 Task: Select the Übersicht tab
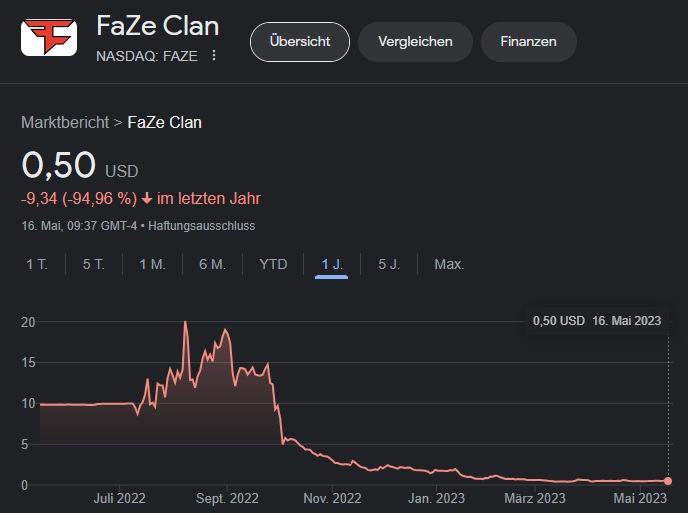(x=300, y=42)
